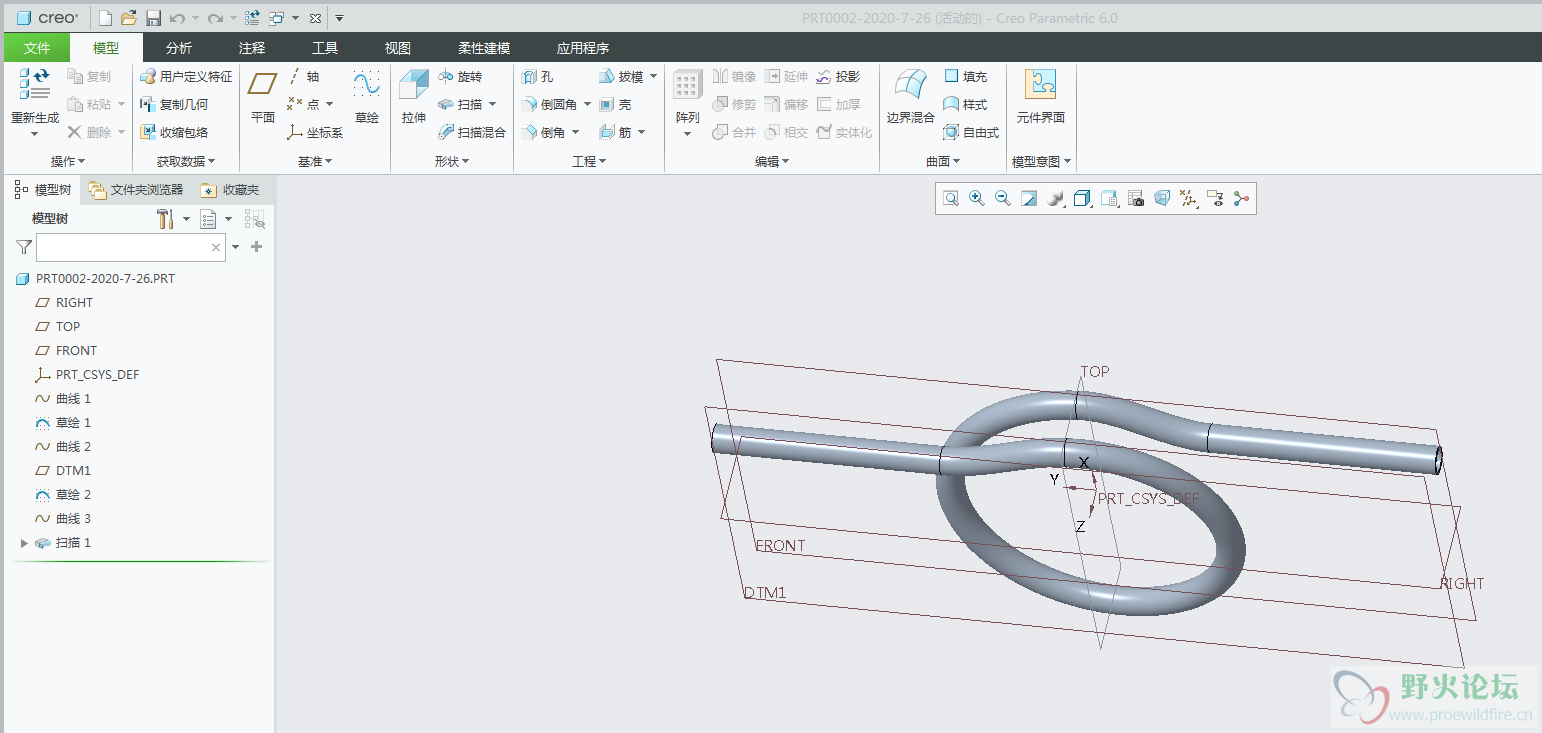Expand the 曲面 group dropdown
The height and width of the screenshot is (733, 1542).
tap(943, 161)
